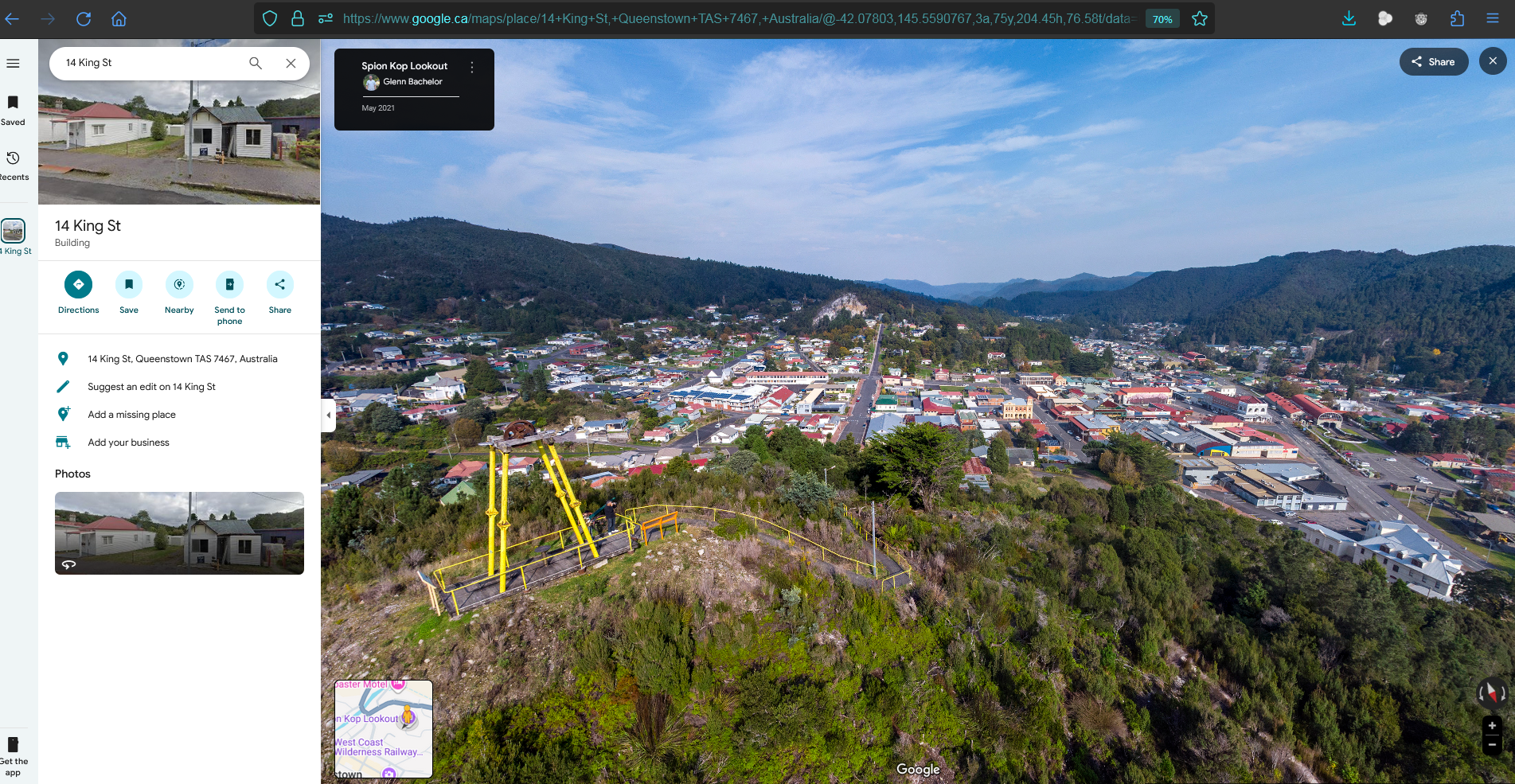Select Add a missing place
1515x784 pixels.
tap(131, 415)
